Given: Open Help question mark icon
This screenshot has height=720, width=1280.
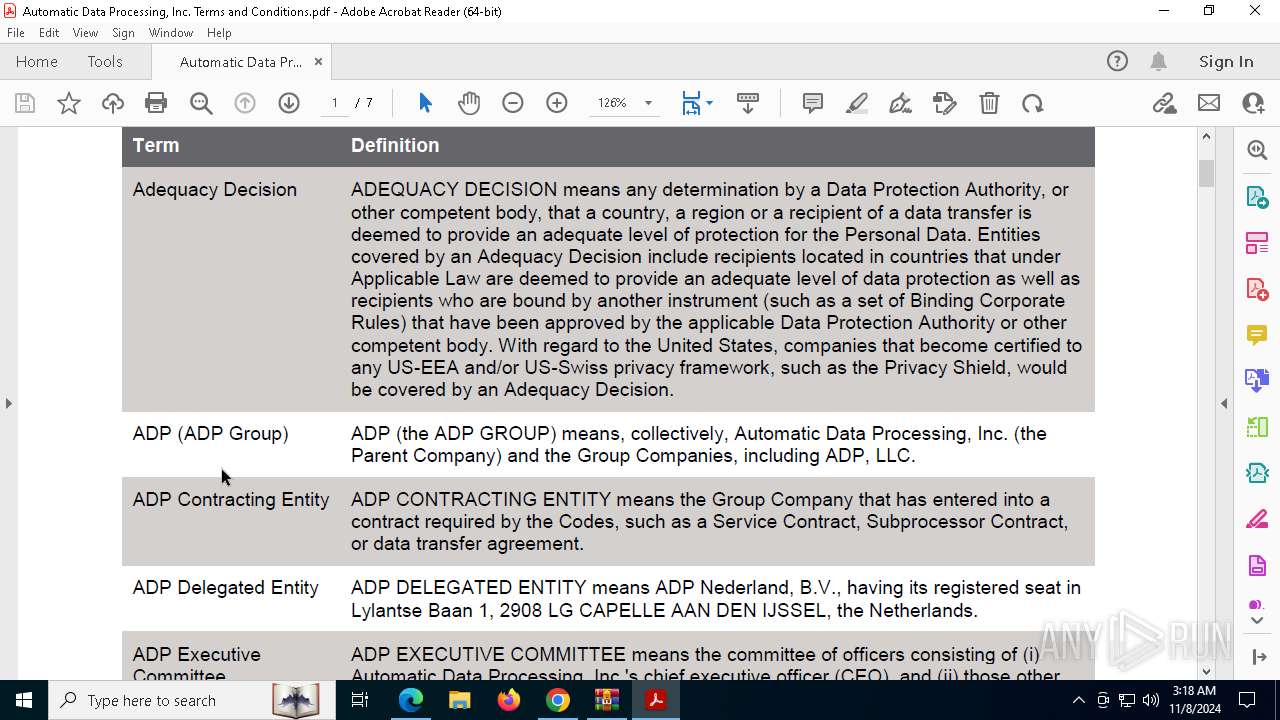Looking at the screenshot, I should coord(1117,62).
